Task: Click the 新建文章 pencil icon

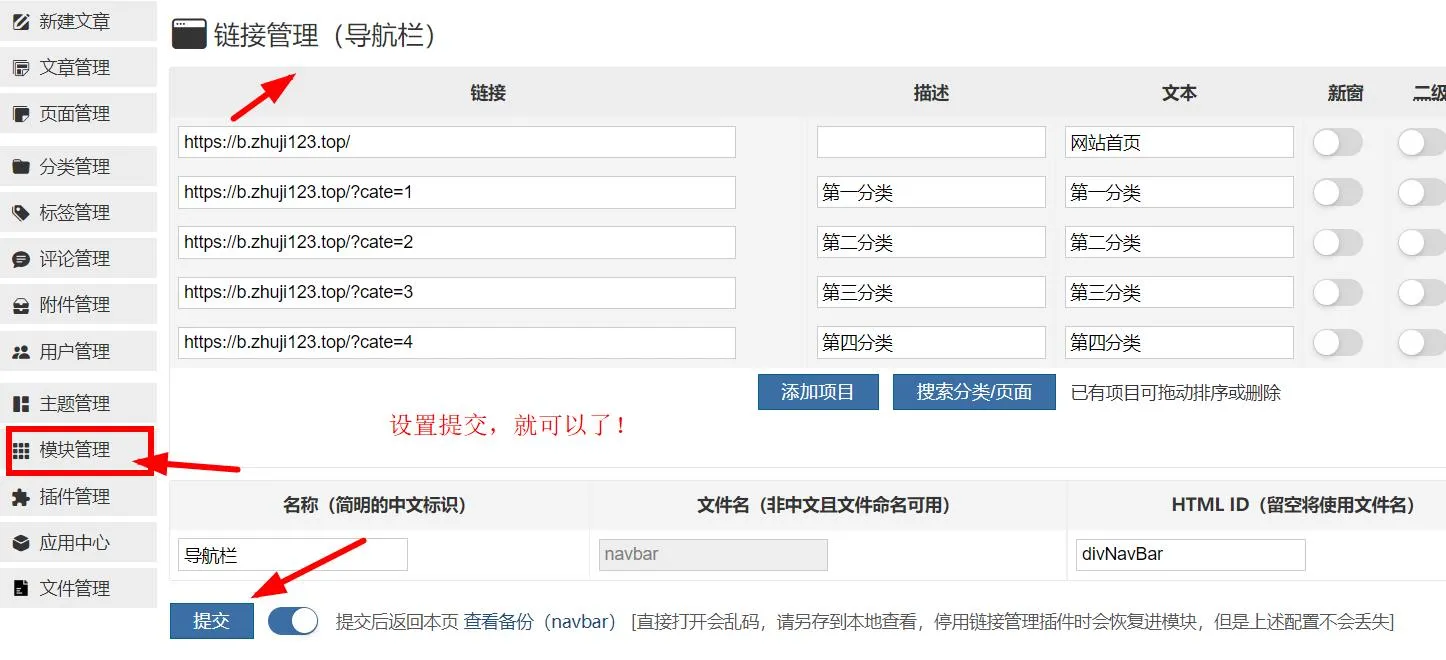Action: 21,21
